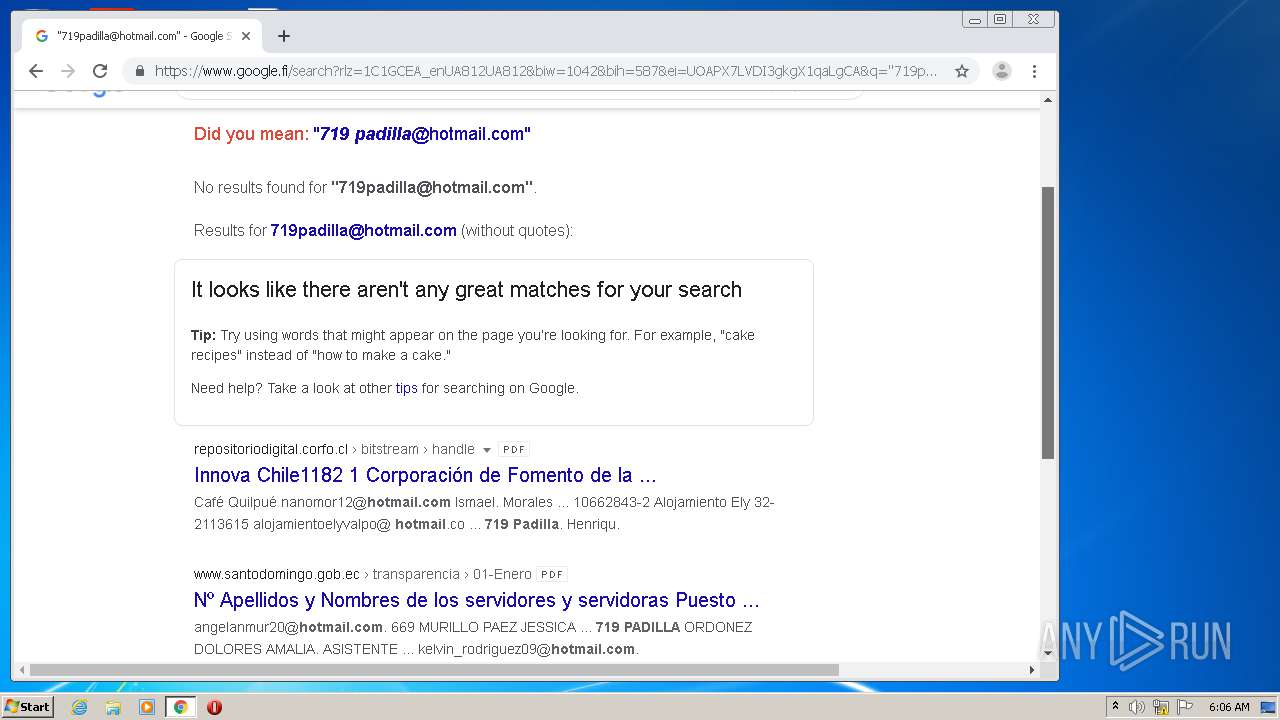
Task: View site security lock information
Action: (x=139, y=71)
